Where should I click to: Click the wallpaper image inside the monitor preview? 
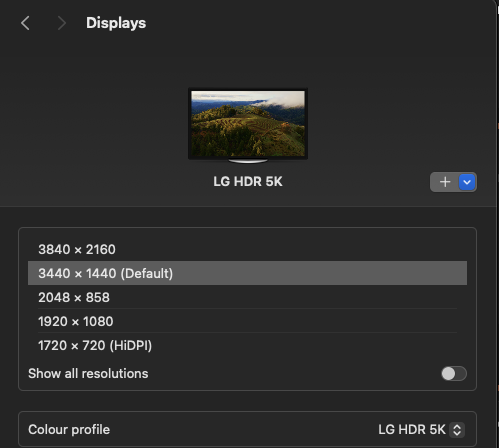tap(248, 124)
